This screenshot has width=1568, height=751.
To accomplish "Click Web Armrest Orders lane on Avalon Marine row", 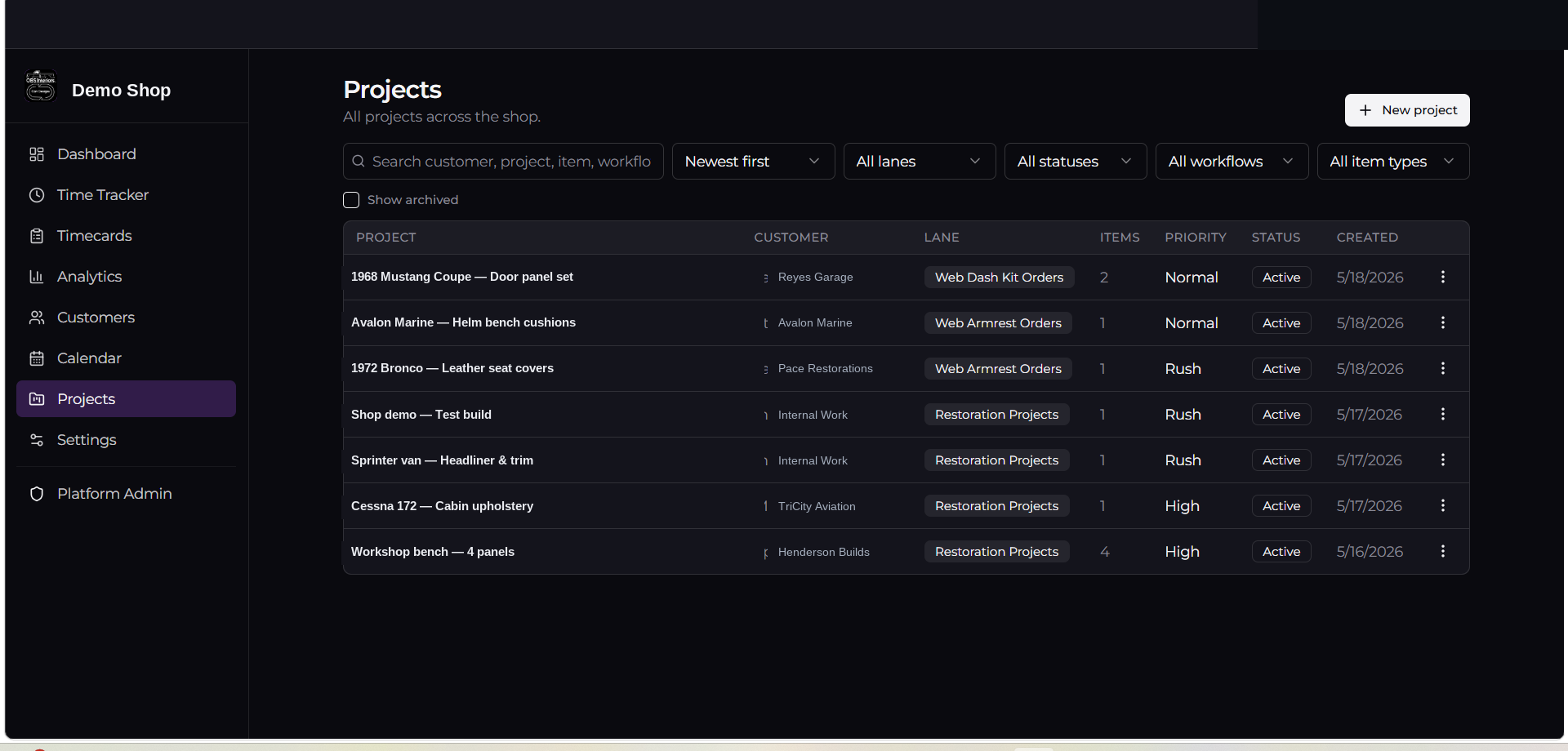I will click(x=998, y=323).
